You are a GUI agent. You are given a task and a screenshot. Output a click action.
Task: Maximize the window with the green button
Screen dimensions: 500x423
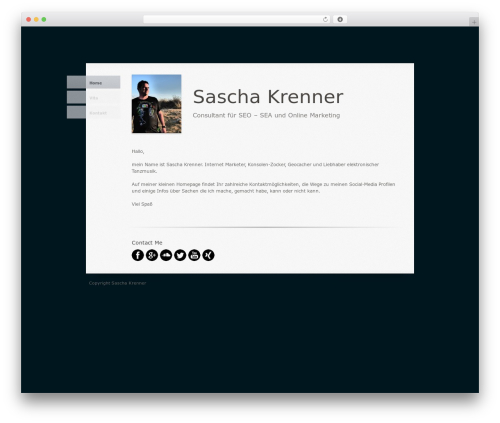pos(44,19)
